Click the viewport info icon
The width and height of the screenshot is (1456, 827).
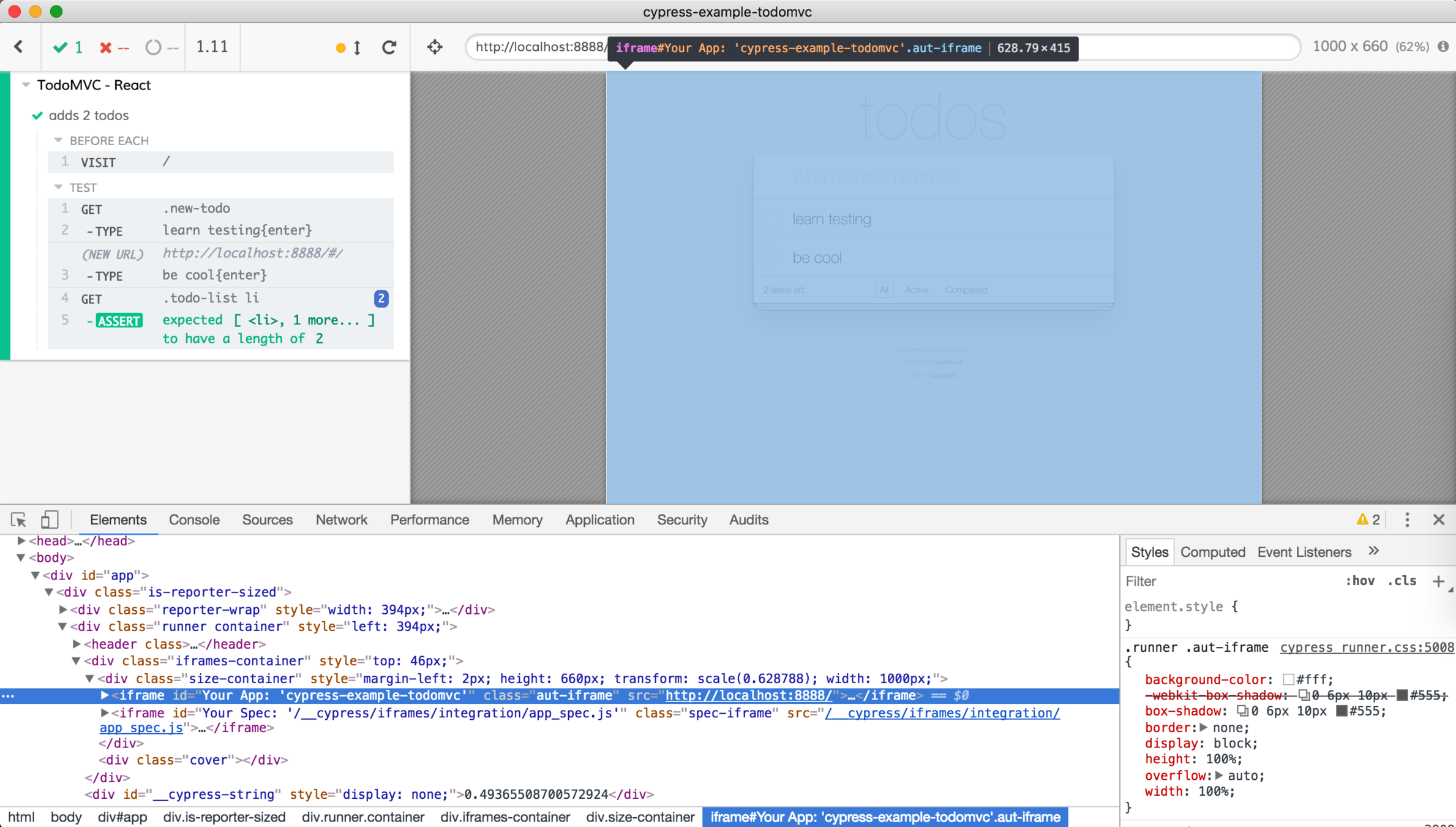coord(1443,47)
